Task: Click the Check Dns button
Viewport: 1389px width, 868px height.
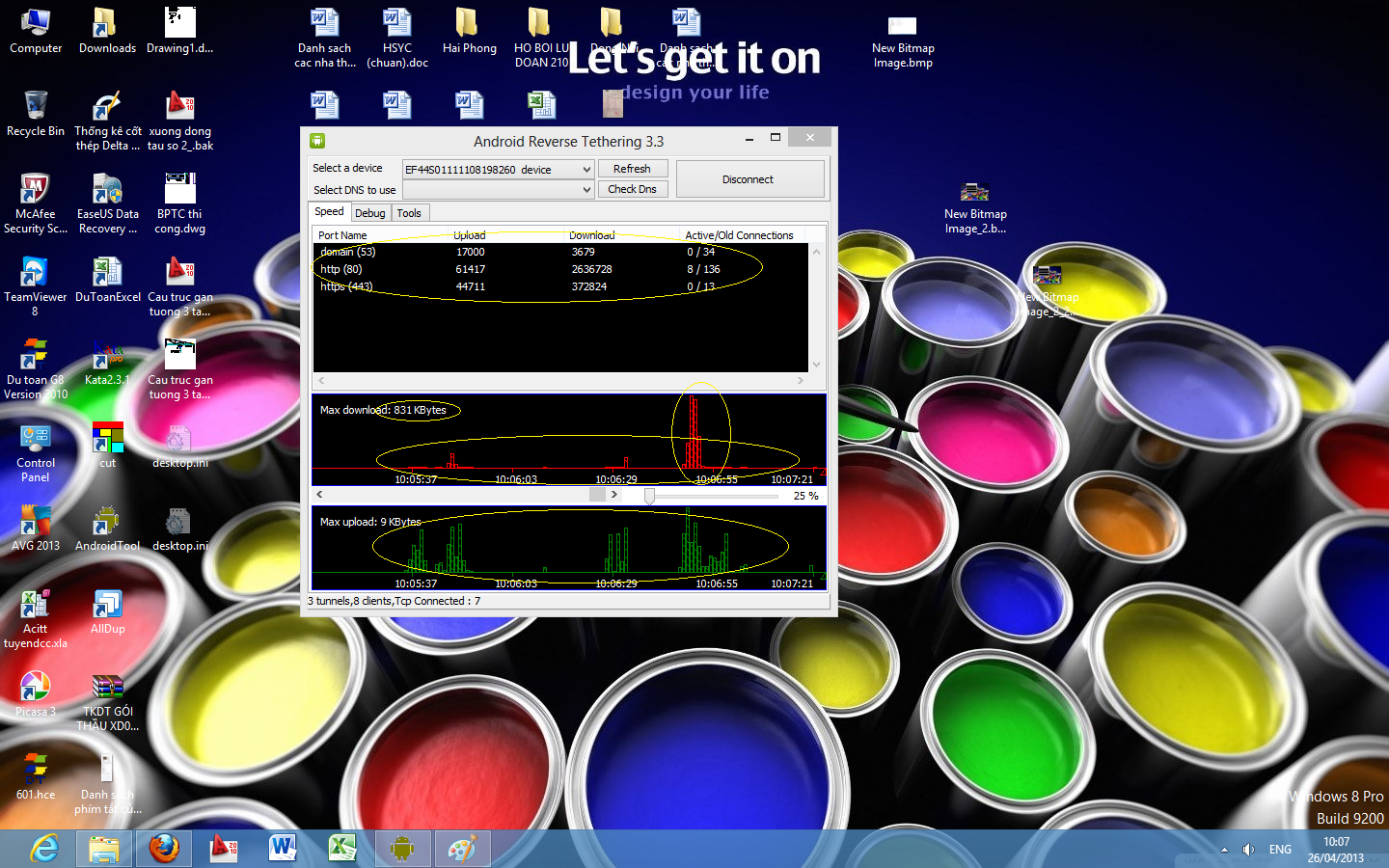Action: coord(632,189)
